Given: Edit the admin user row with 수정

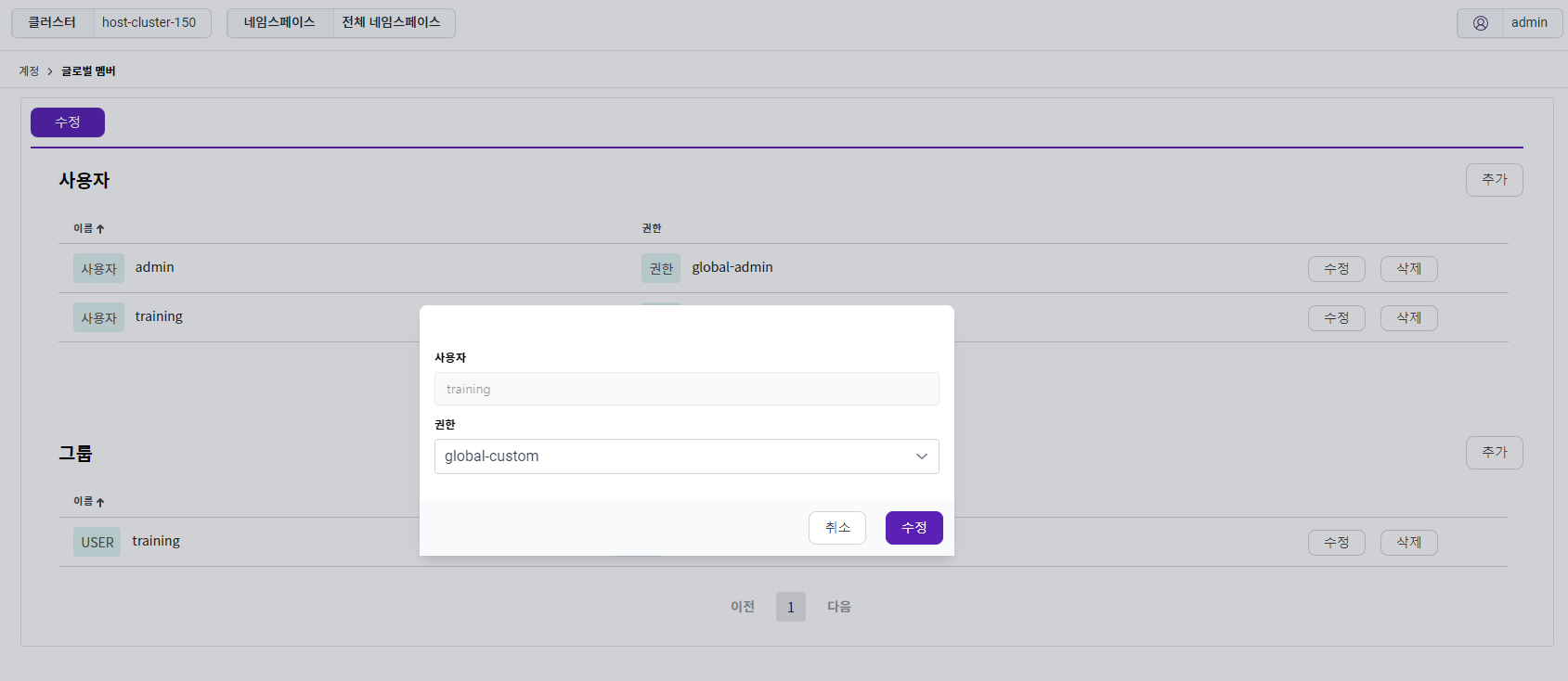Looking at the screenshot, I should click(1337, 269).
